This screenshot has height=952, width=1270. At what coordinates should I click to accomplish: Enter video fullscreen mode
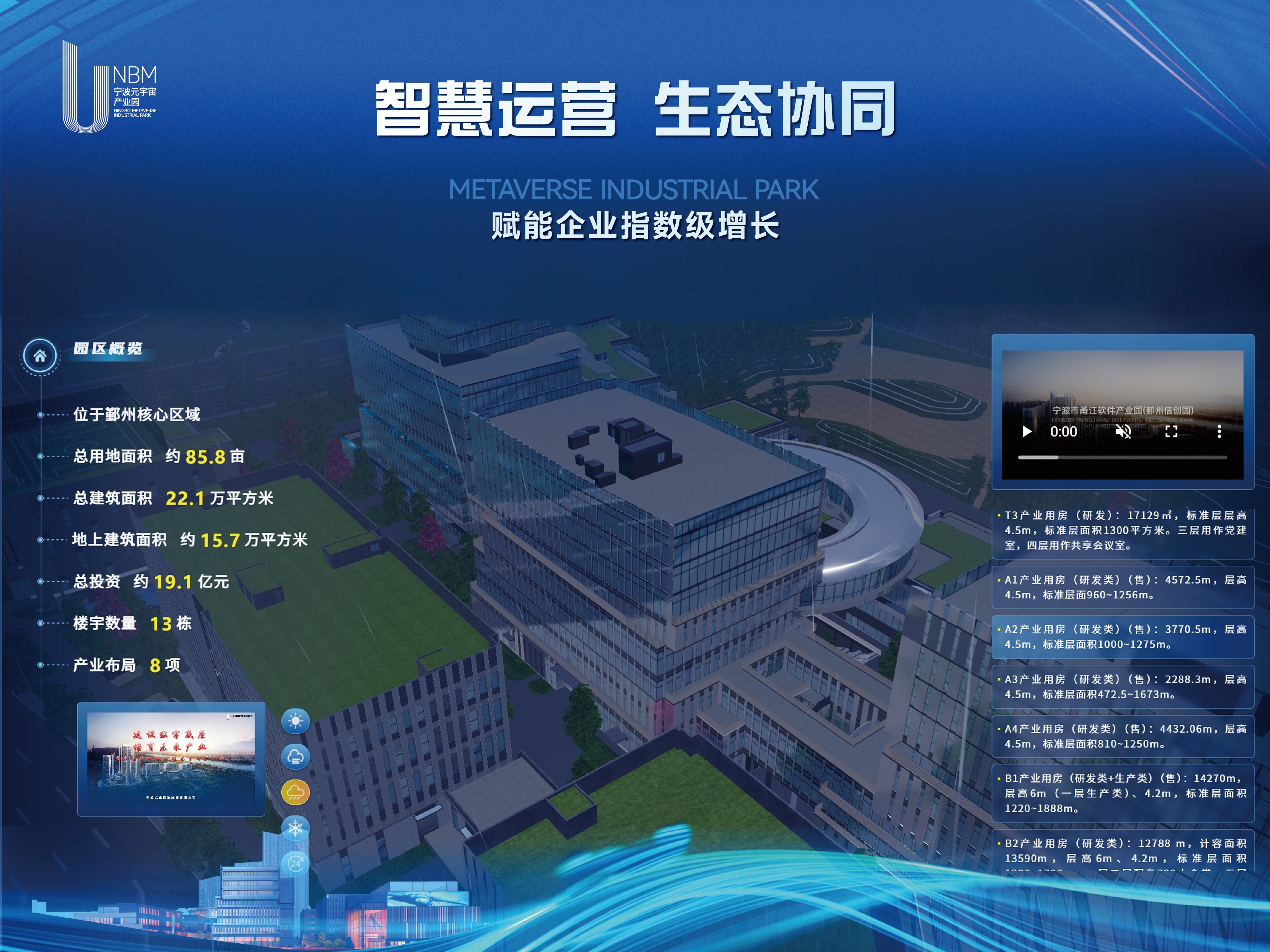[x=1171, y=432]
